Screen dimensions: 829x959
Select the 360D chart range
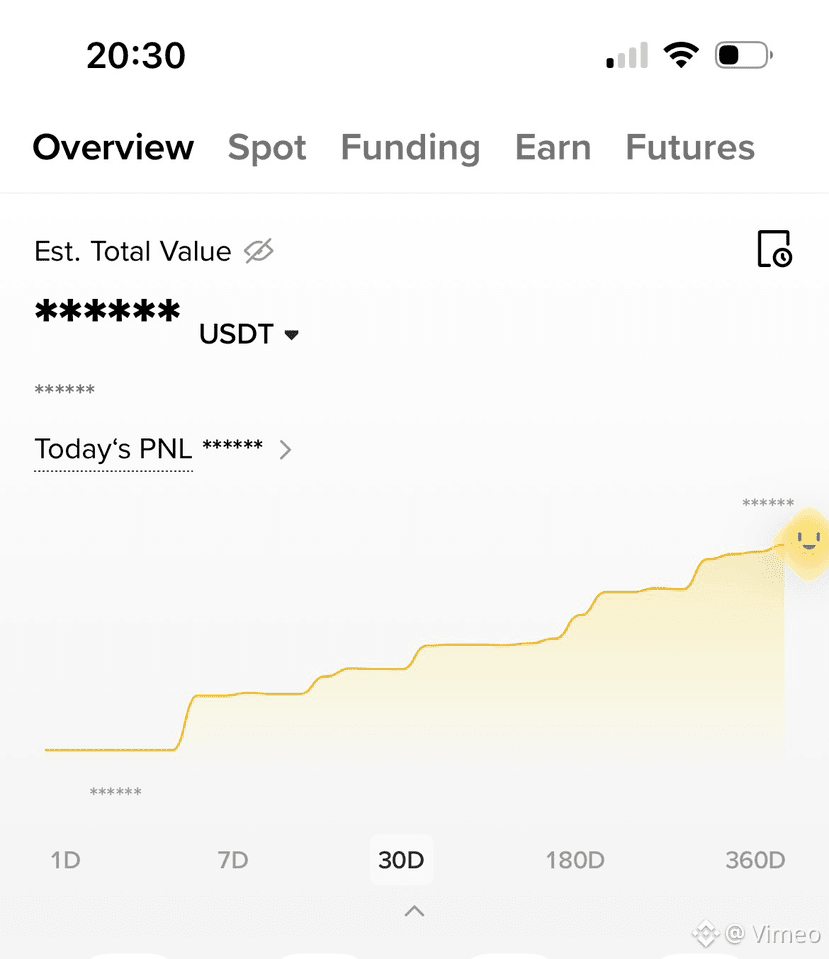[755, 860]
